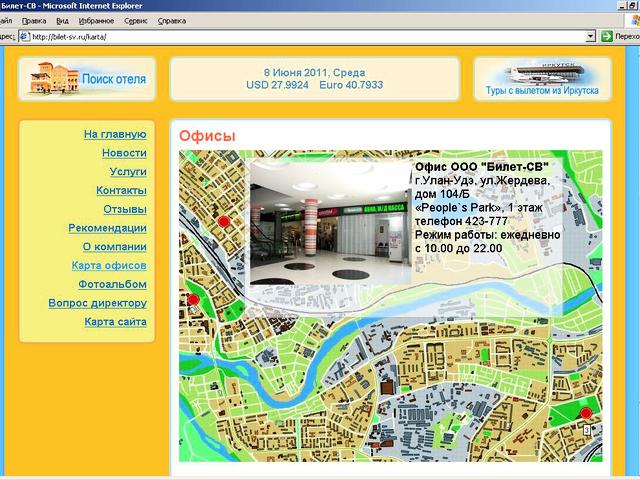Viewport: 640px width, 480px height.
Task: Click the office interior photo thumbnail
Action: point(330,223)
